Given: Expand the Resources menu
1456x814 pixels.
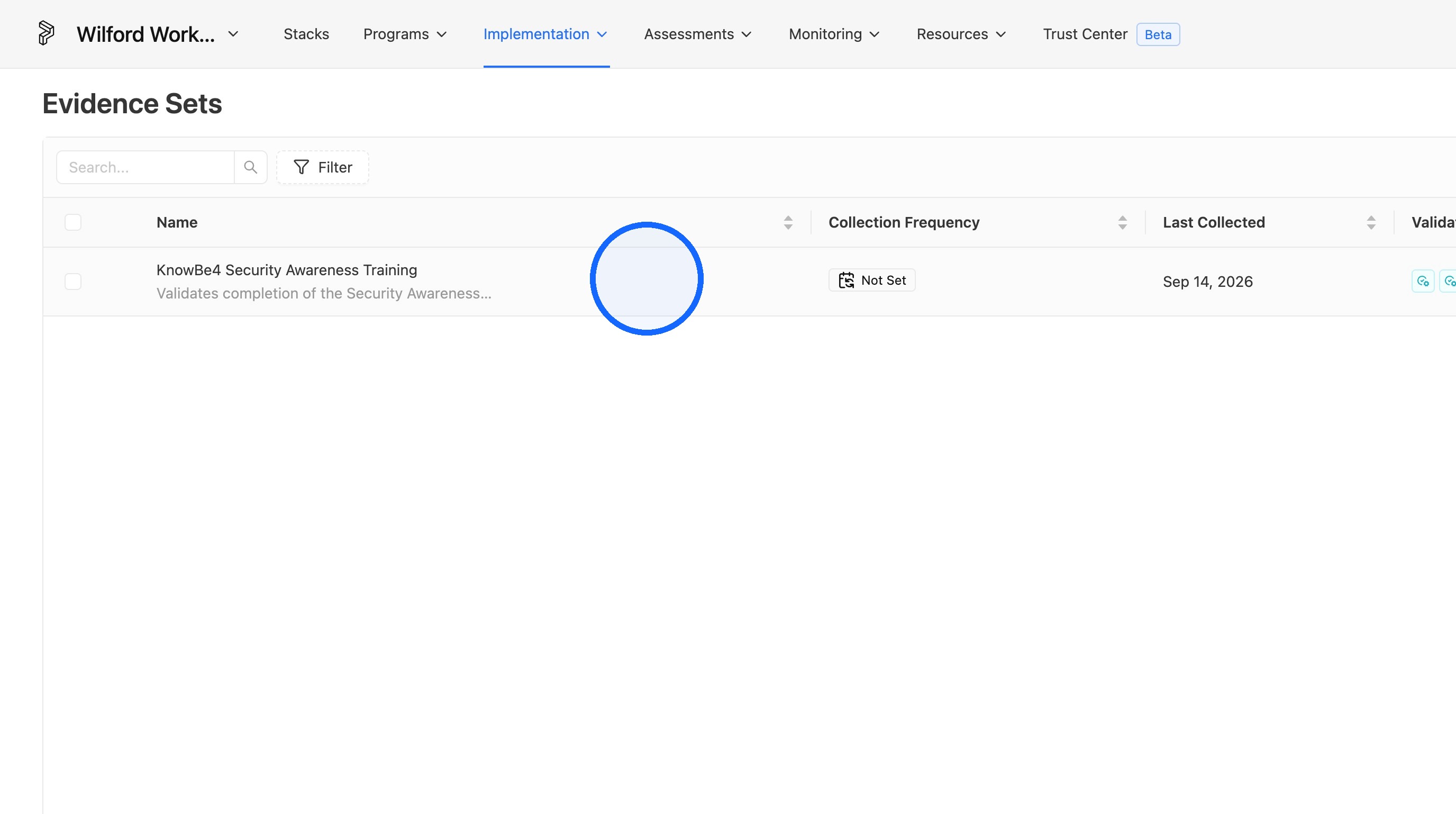Looking at the screenshot, I should tap(961, 34).
